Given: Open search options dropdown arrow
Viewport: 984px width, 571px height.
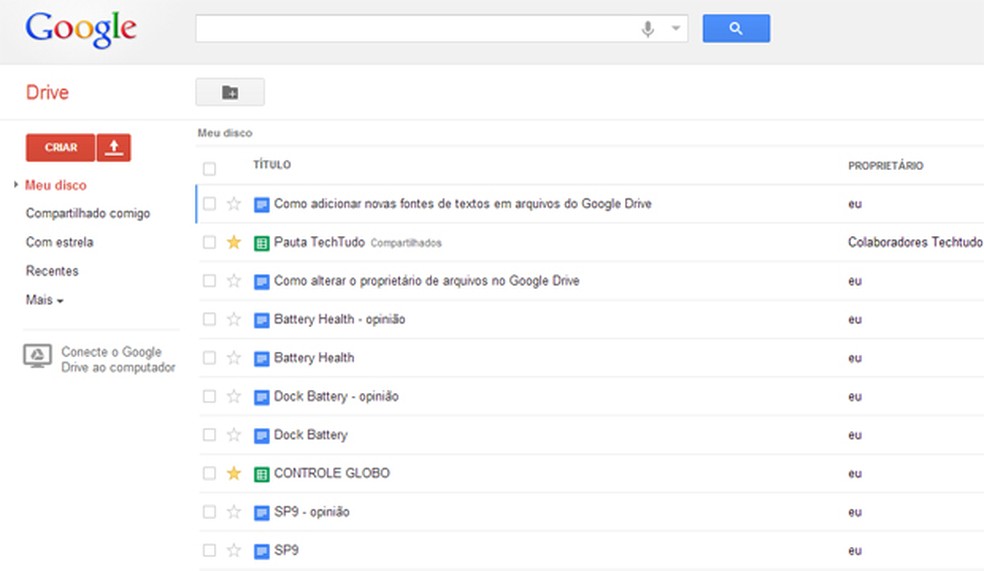Looking at the screenshot, I should click(676, 28).
